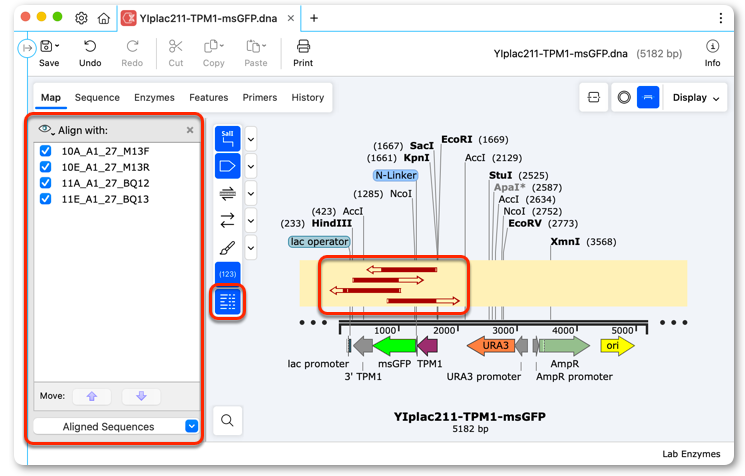Switch to the History tab
This screenshot has height=476, width=745.
pyautogui.click(x=307, y=97)
